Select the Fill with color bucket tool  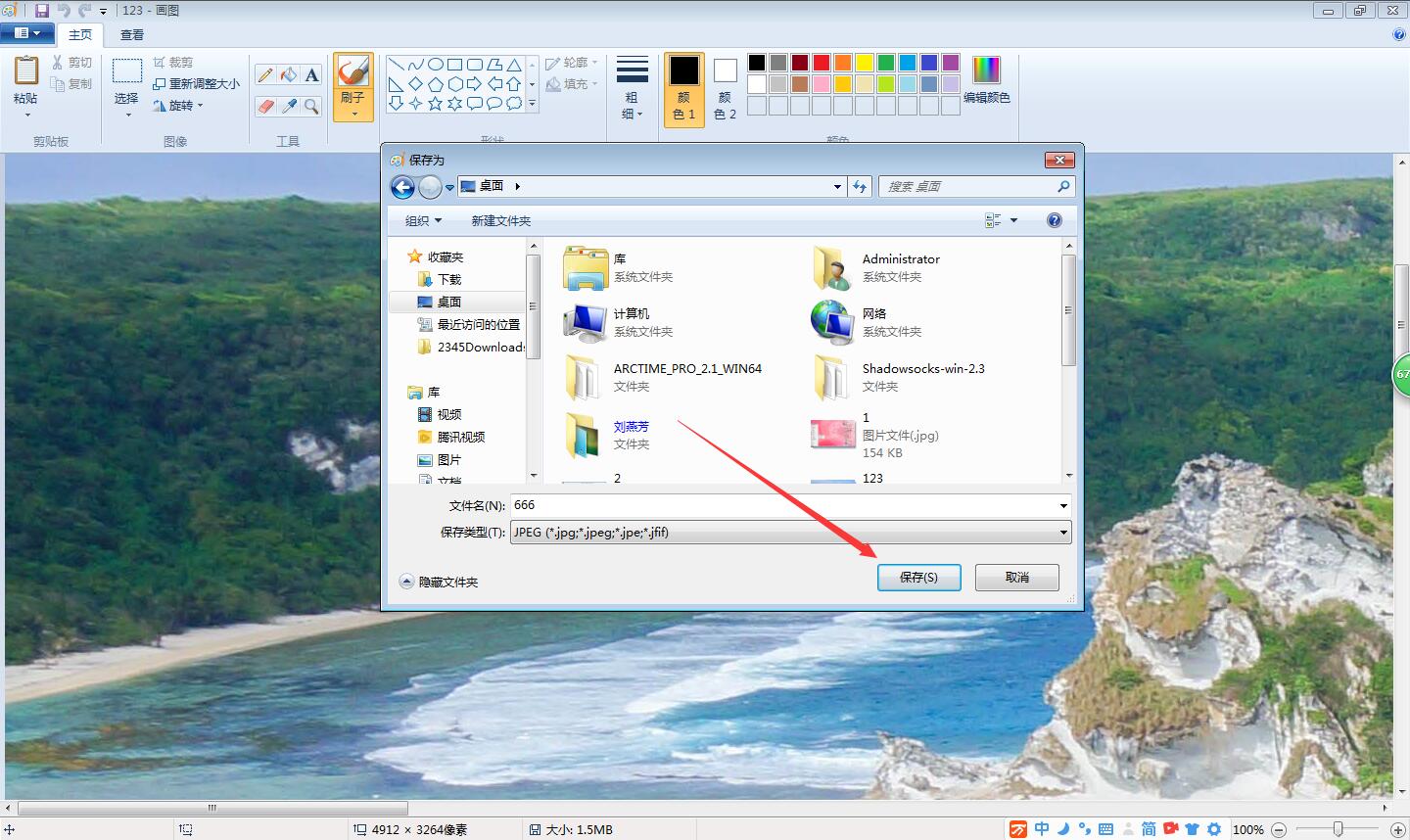[289, 75]
